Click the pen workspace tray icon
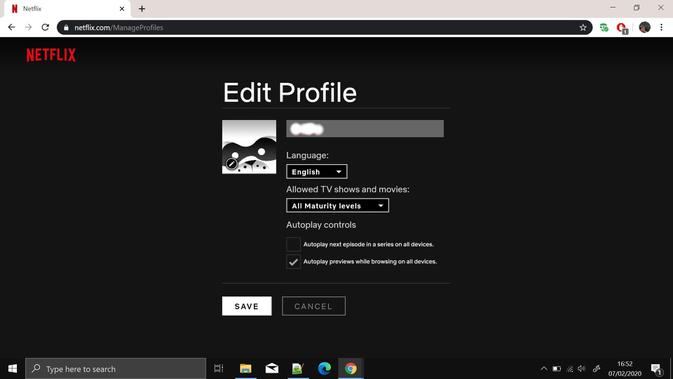673x379 pixels. pos(597,369)
